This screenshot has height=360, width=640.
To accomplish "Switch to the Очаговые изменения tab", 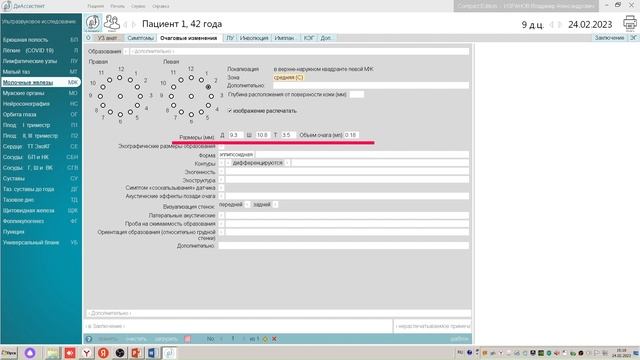I will point(189,38).
